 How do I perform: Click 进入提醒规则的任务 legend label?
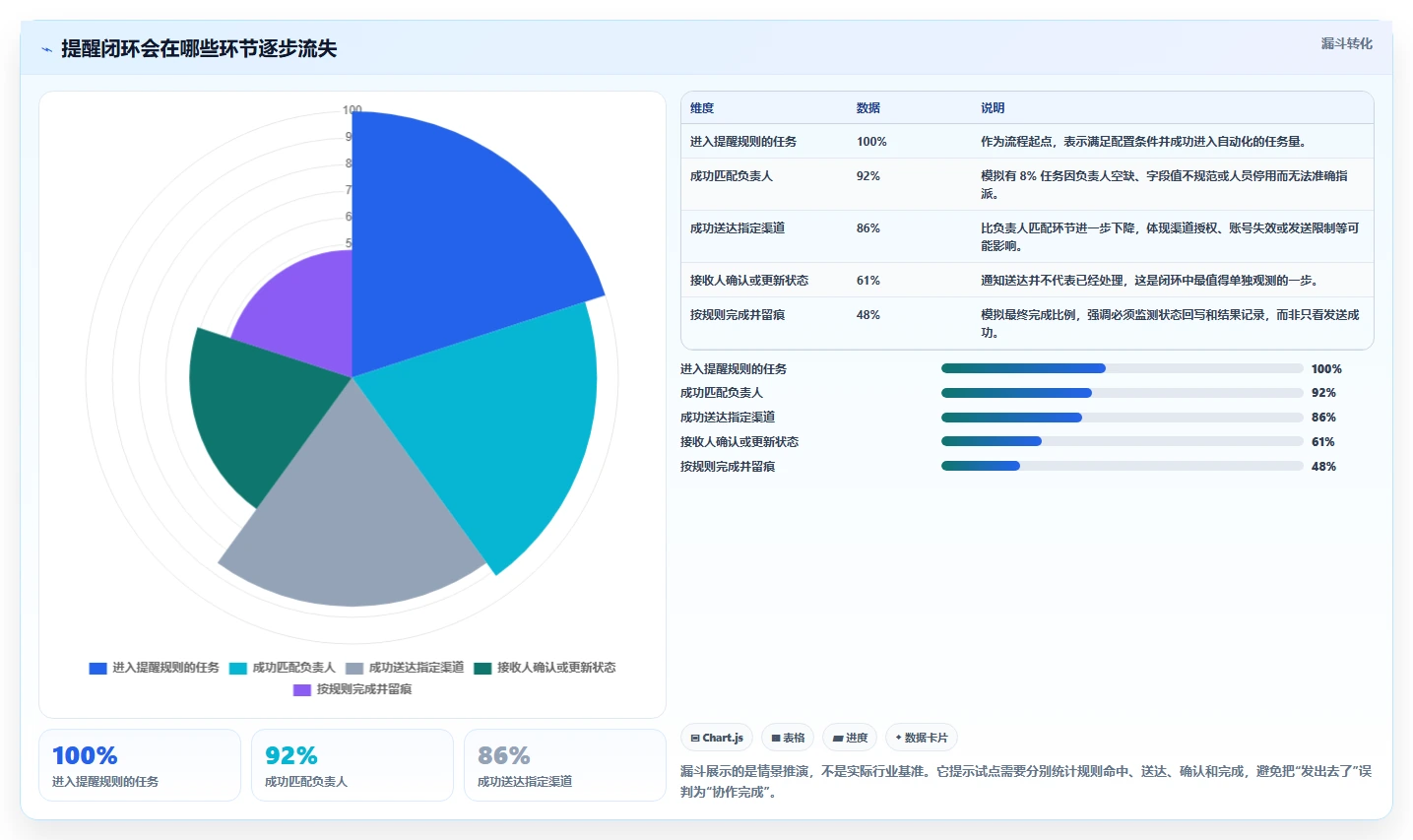click(x=165, y=668)
